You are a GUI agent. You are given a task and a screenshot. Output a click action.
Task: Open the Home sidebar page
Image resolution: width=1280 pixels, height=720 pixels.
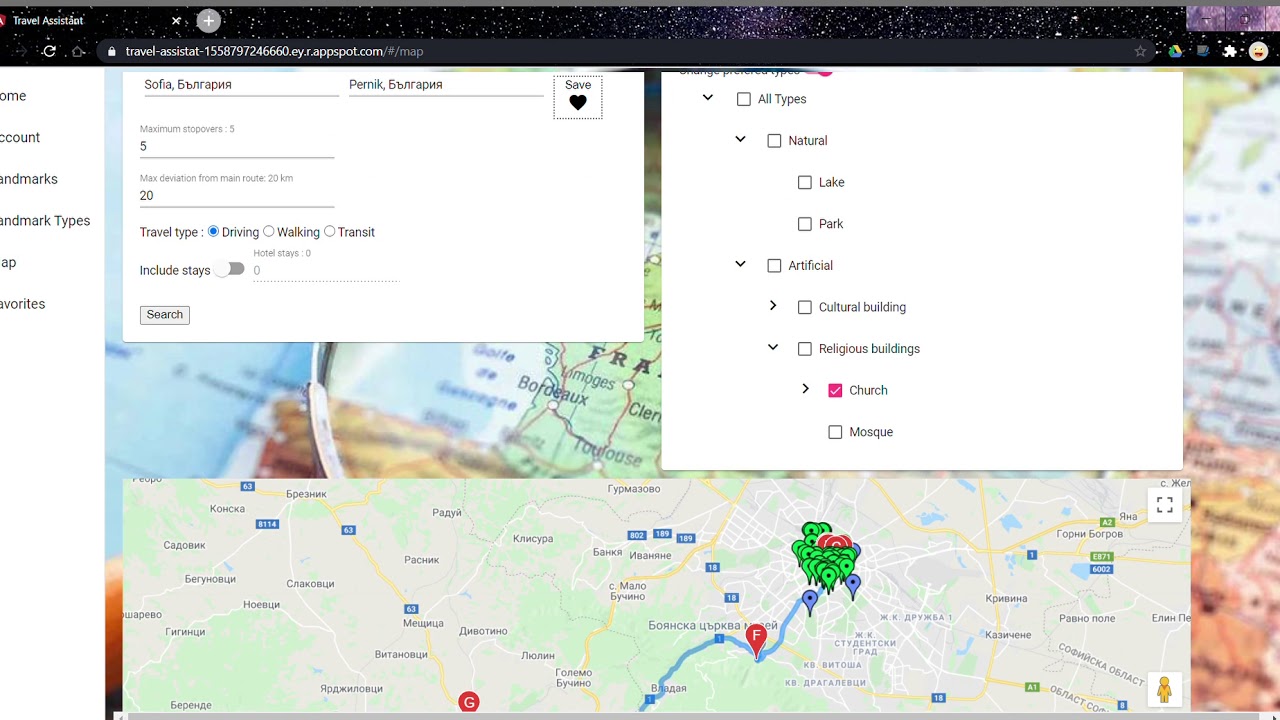pos(12,96)
